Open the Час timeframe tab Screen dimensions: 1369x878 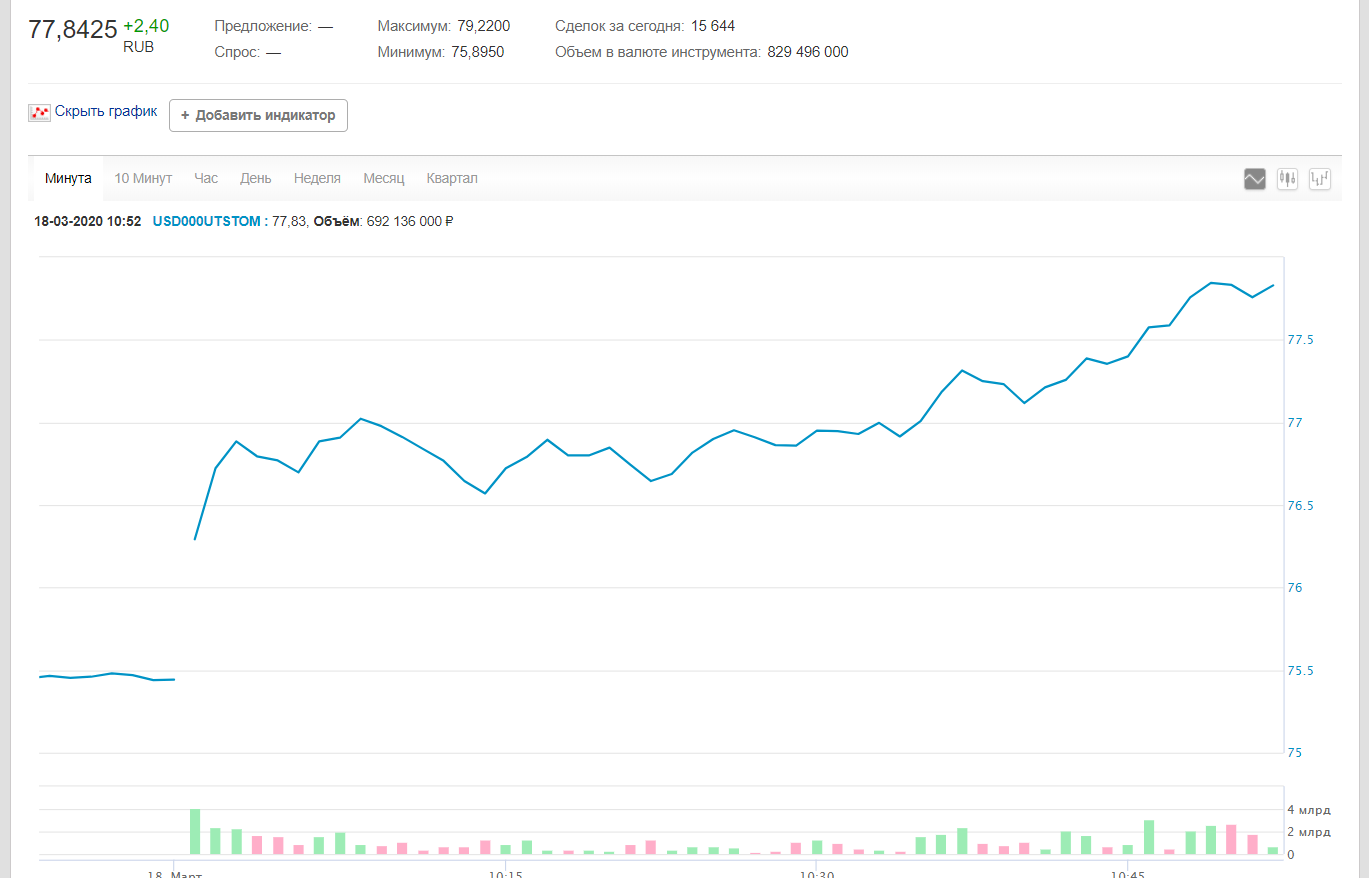click(x=206, y=178)
